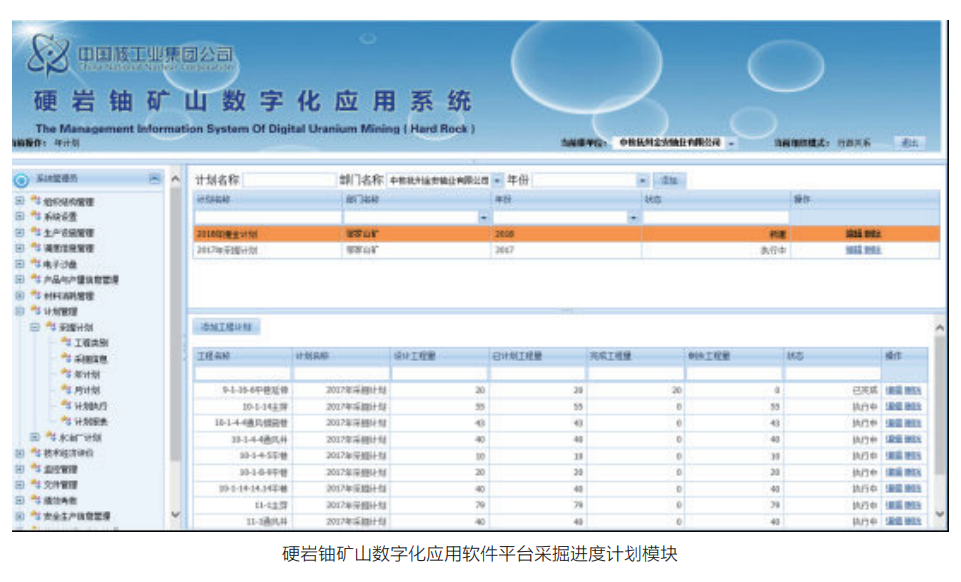Viewport: 961px width, 582px height.
Task: Click the splitter handle between the two tables
Action: pyautogui.click(x=567, y=311)
